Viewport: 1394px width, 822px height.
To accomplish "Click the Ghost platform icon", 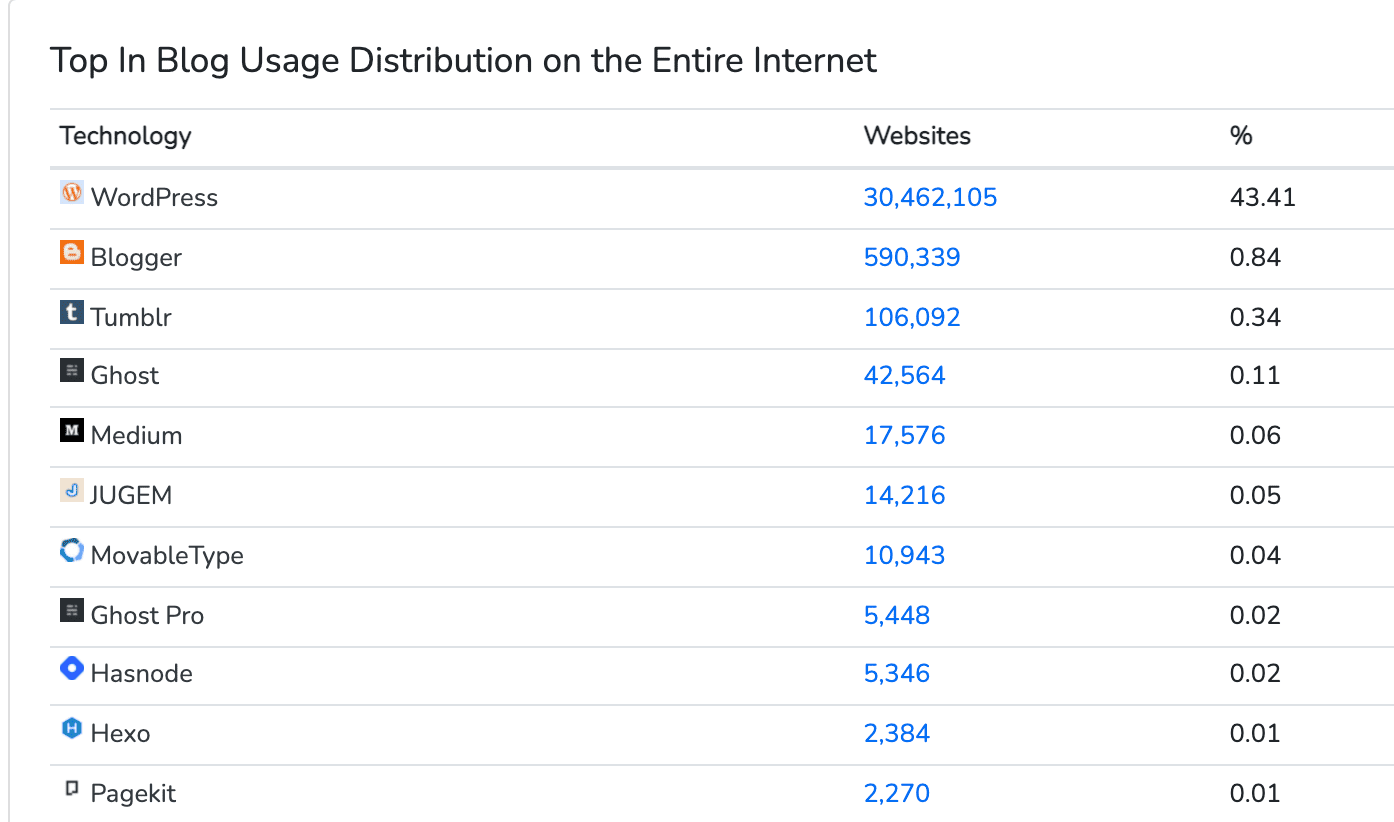I will pos(70,371).
